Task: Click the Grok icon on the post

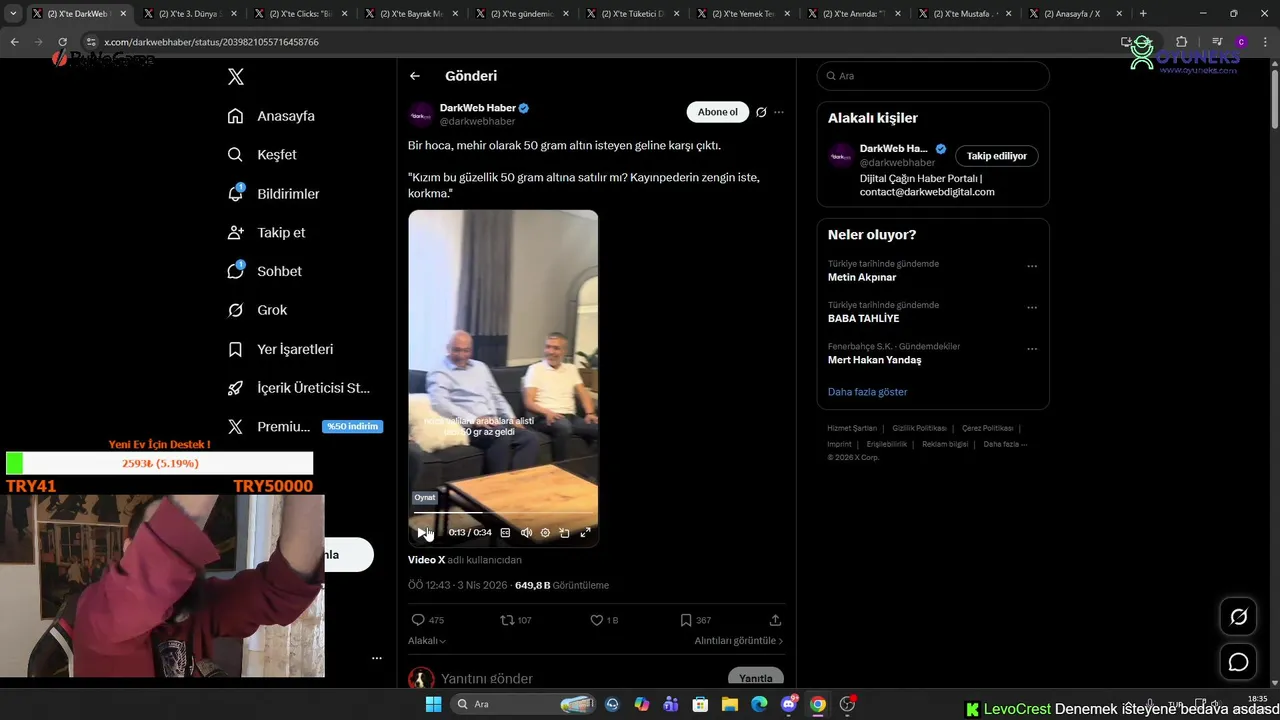Action: [761, 112]
